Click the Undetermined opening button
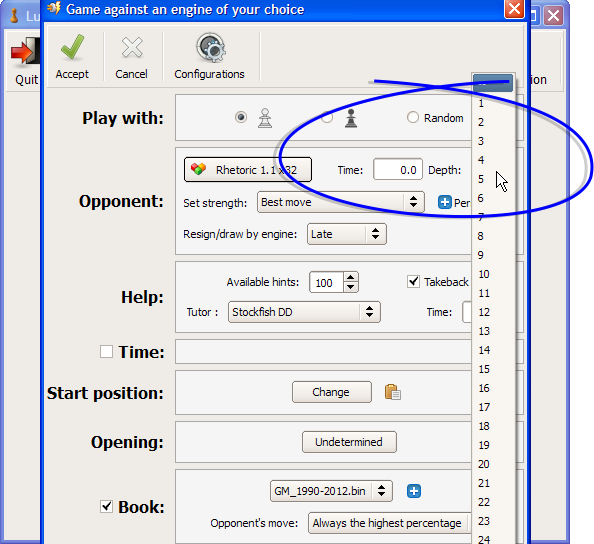Screen dimensions: 594x544 pos(349,442)
